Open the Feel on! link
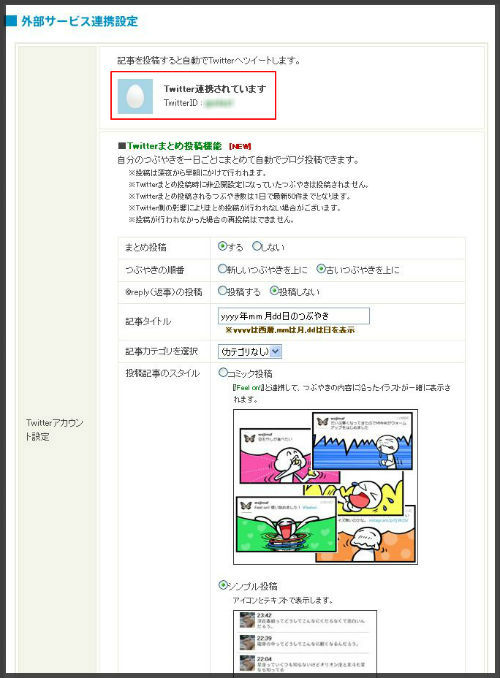The height and width of the screenshot is (678, 500). click(x=247, y=388)
